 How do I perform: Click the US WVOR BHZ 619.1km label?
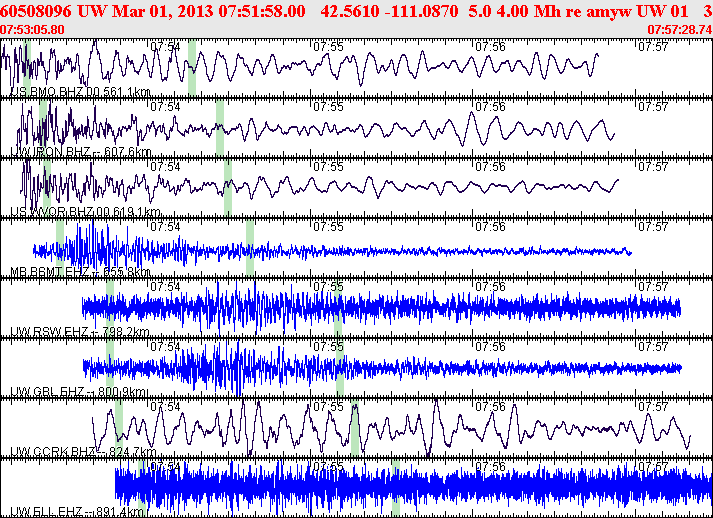pos(85,212)
